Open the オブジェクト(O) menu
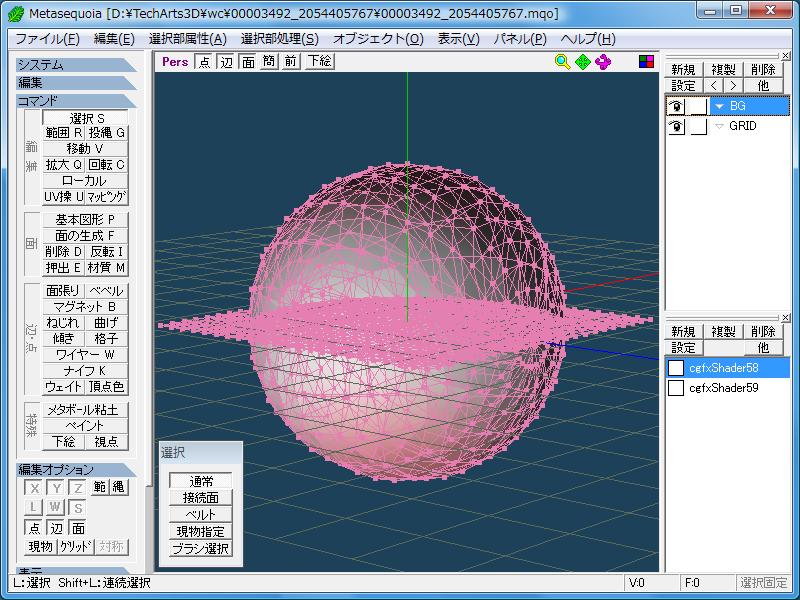The width and height of the screenshot is (800, 600). pos(378,39)
